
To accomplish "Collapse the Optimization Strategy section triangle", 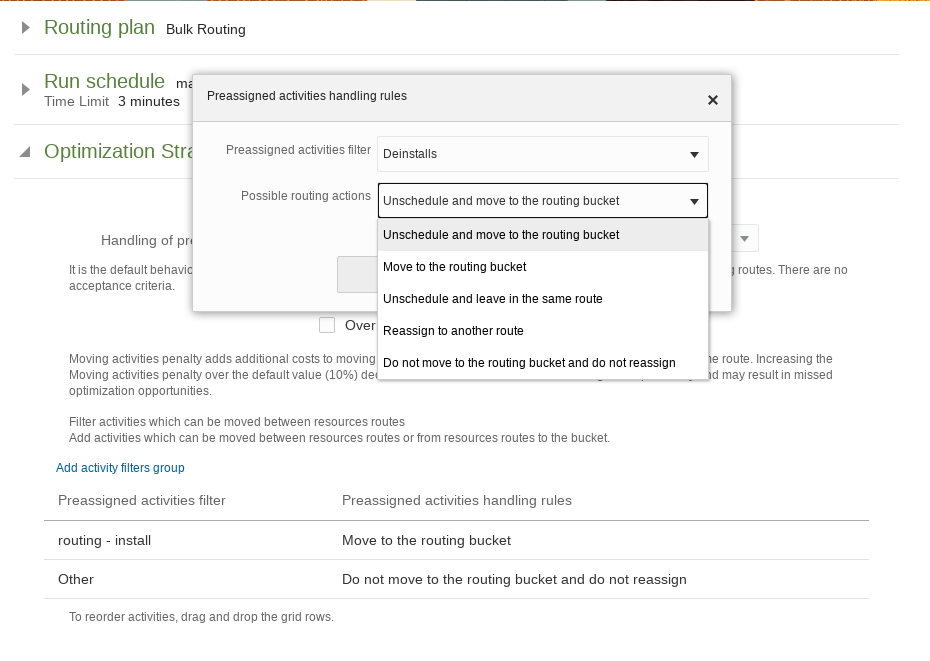I will (25, 152).
